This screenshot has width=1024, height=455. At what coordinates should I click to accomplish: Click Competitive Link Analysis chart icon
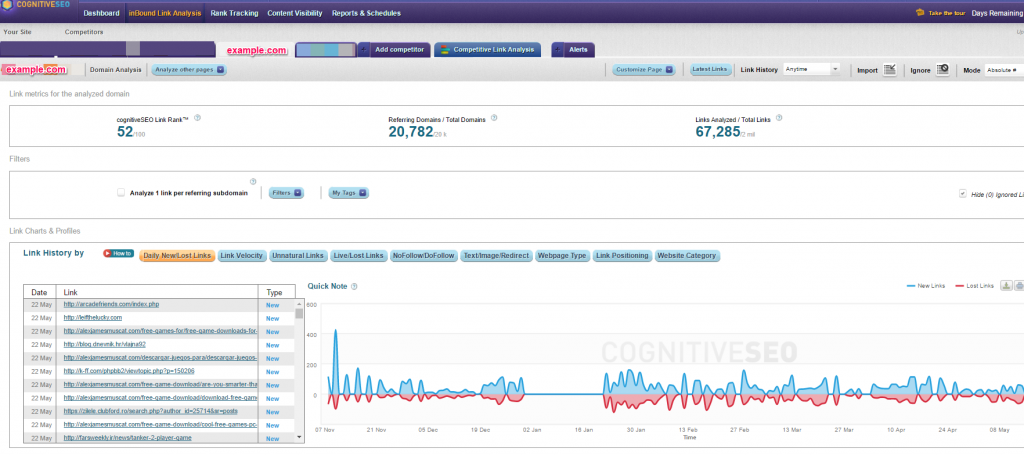click(x=444, y=50)
